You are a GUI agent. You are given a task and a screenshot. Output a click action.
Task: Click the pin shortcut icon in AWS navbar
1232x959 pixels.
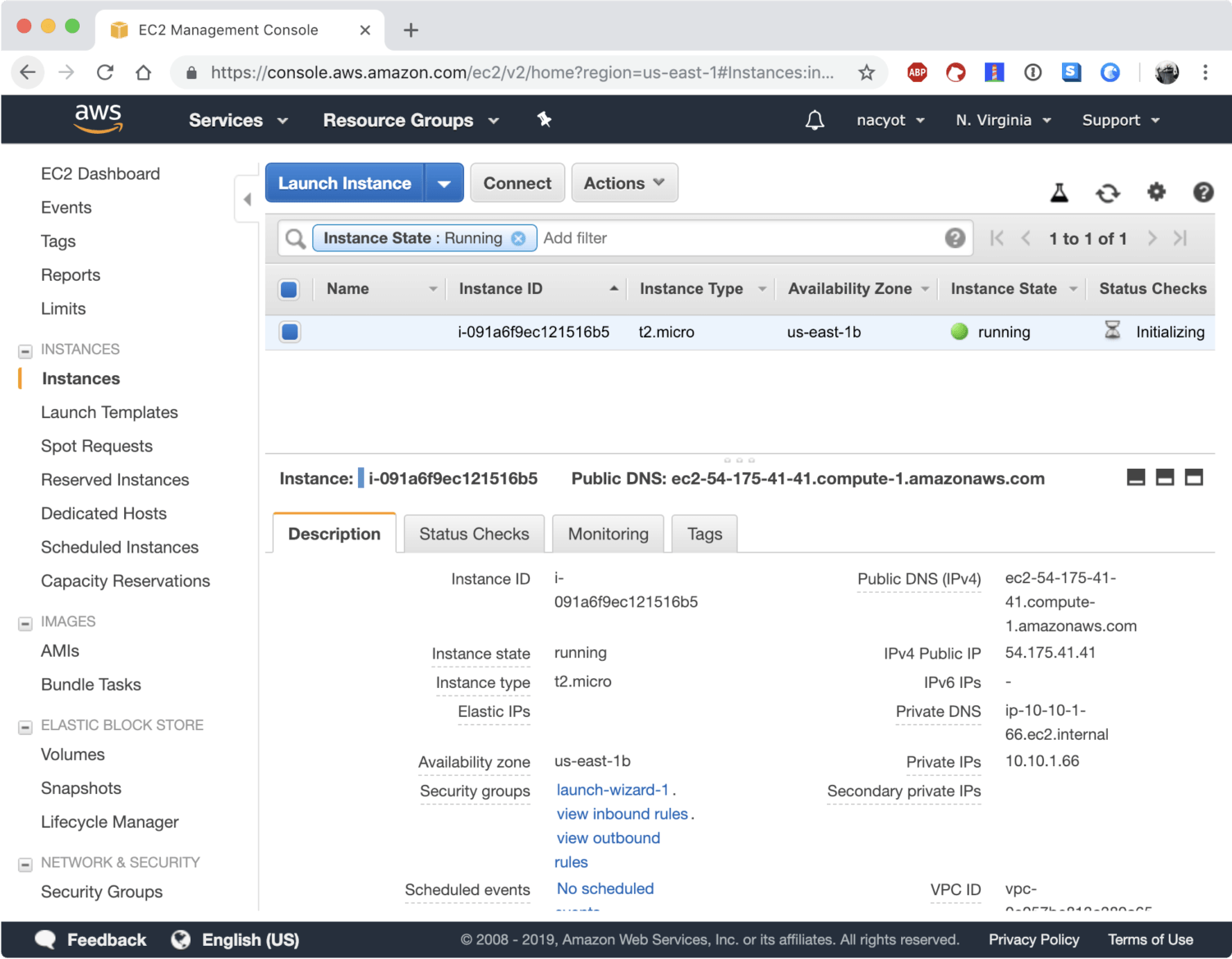click(x=544, y=120)
